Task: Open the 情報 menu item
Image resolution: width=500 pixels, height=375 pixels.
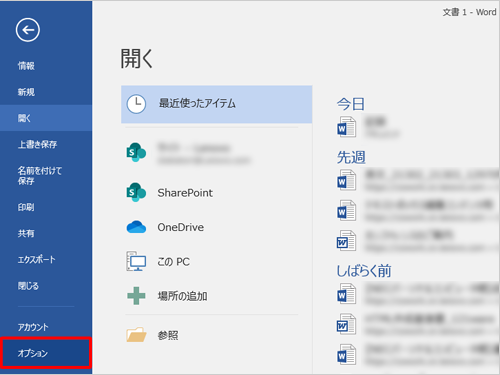Action: [26, 66]
